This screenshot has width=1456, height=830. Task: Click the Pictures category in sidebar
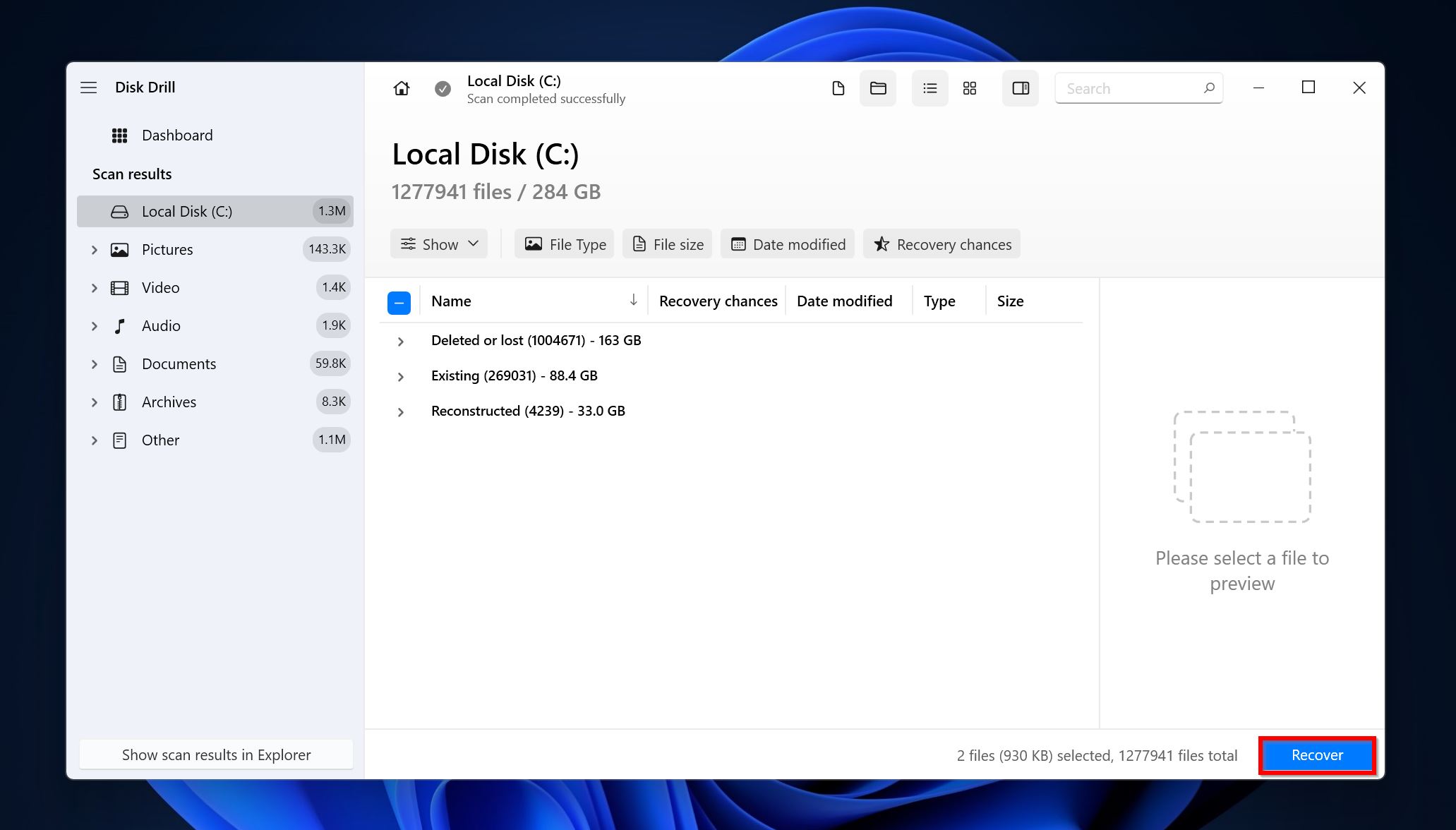[x=167, y=248]
